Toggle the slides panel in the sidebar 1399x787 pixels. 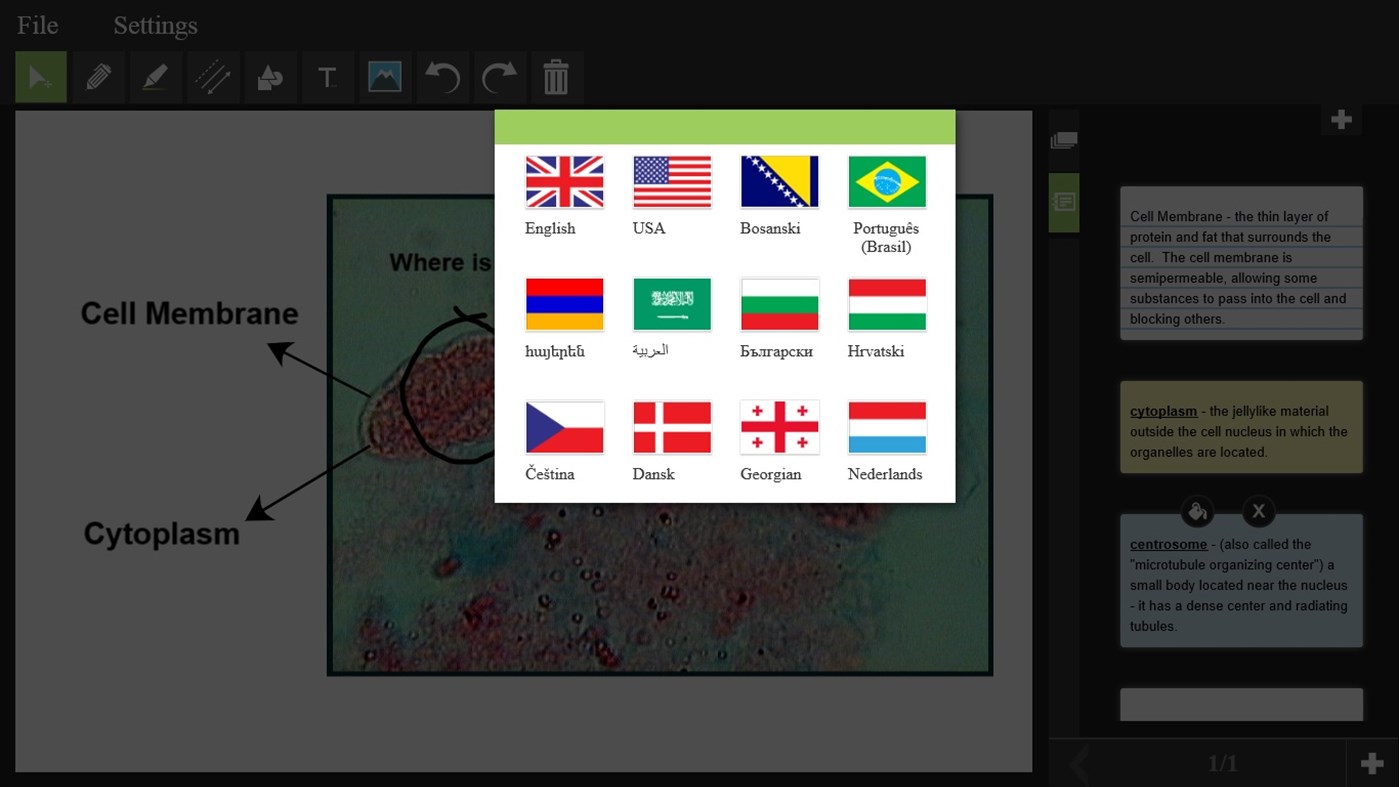tap(1063, 140)
